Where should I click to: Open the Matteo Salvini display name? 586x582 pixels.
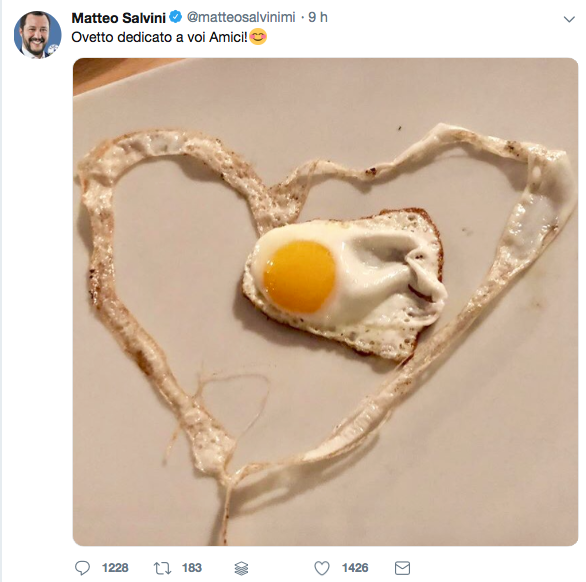tap(118, 18)
